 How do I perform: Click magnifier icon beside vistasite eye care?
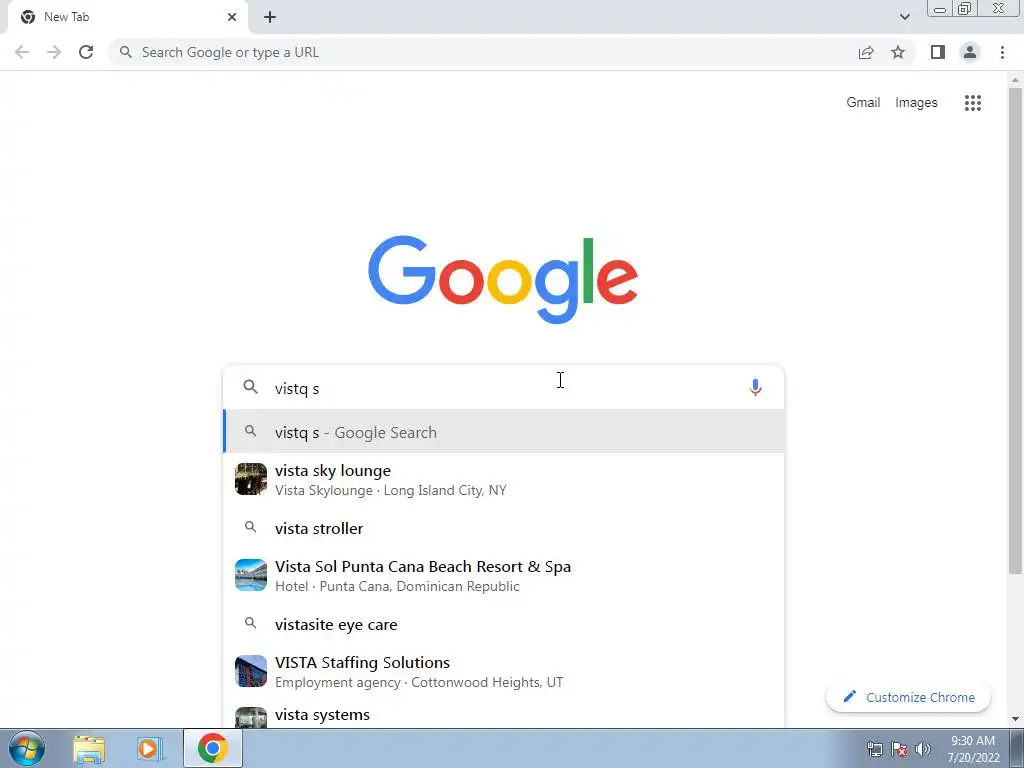click(x=250, y=623)
